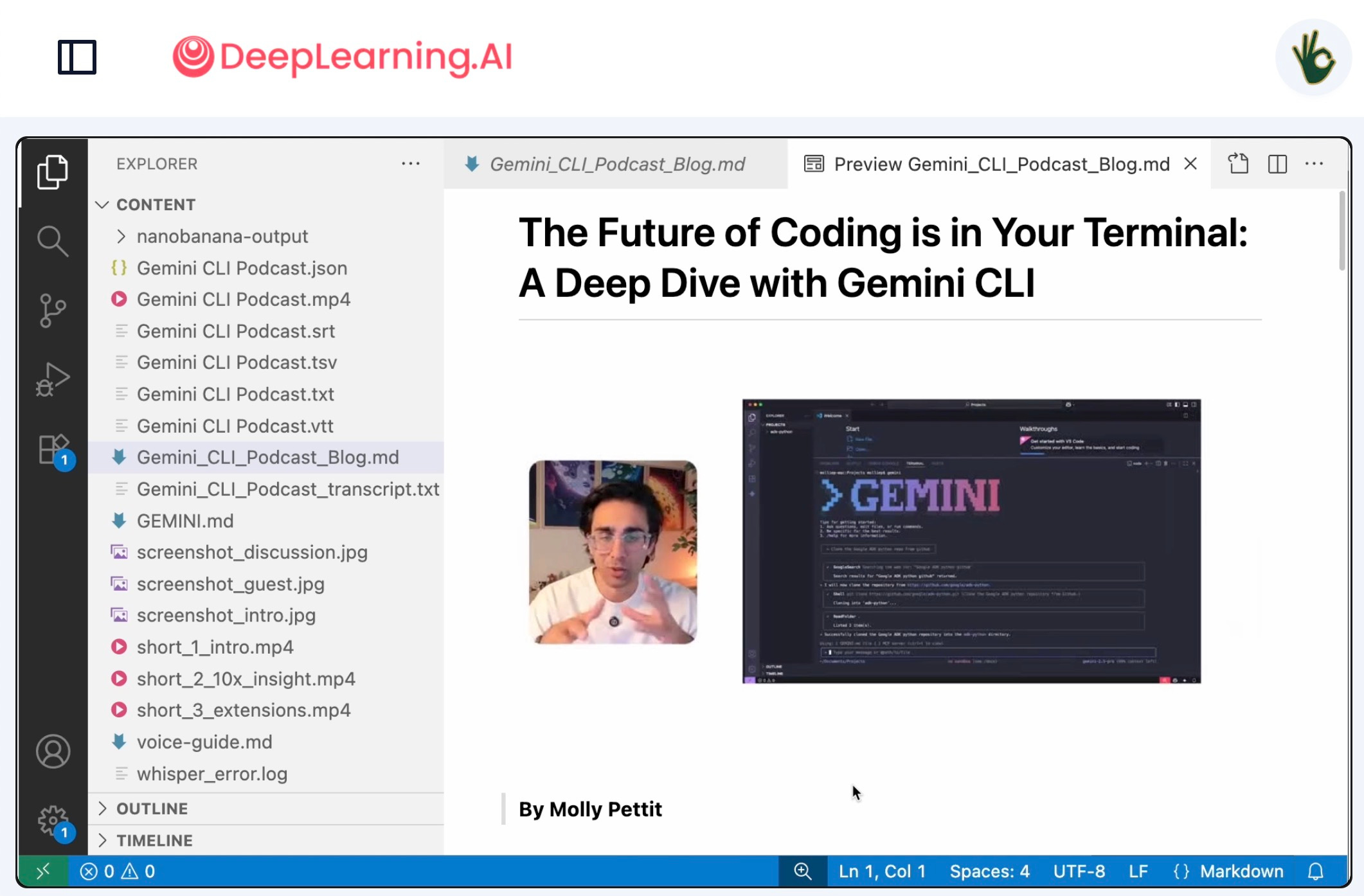Screen dimensions: 1364x896
Task: Open Gemini CLI Podcast.json file
Action: click(x=265, y=268)
